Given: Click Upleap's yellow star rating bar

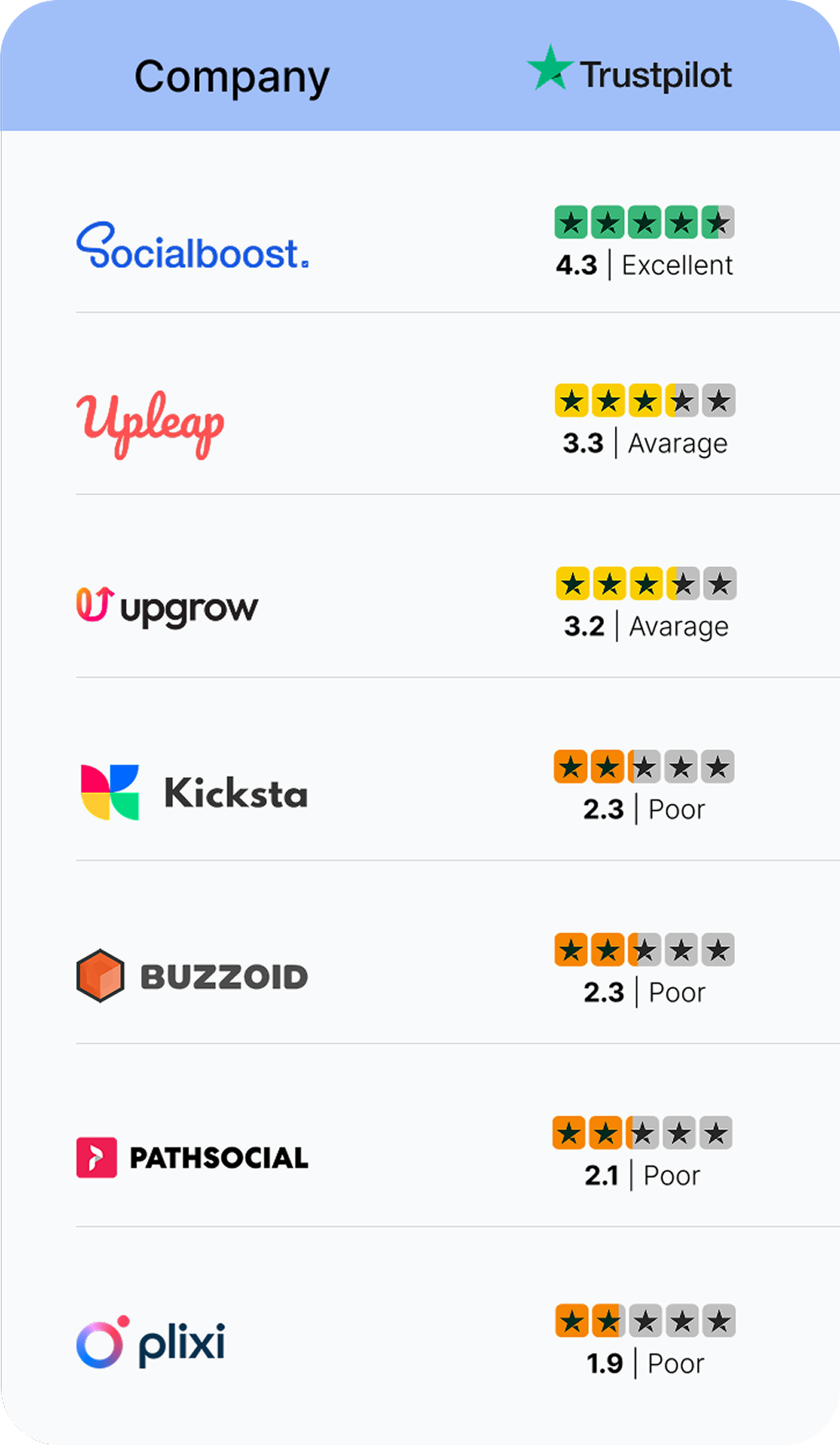Looking at the screenshot, I should tap(645, 401).
